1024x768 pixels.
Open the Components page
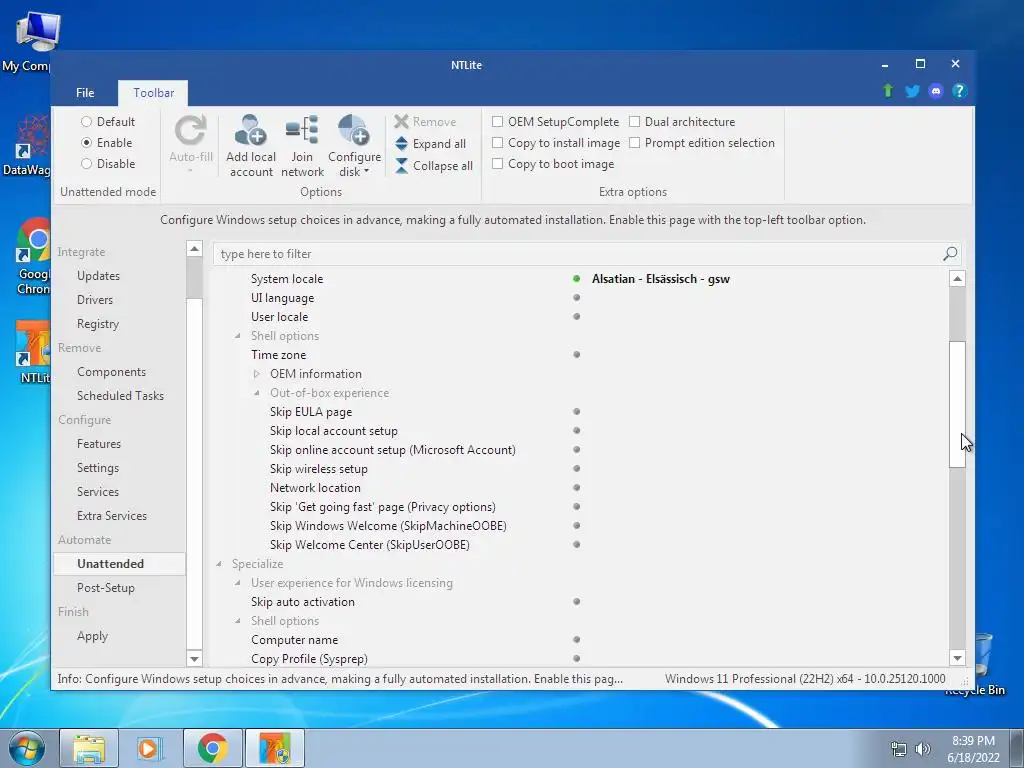112,372
